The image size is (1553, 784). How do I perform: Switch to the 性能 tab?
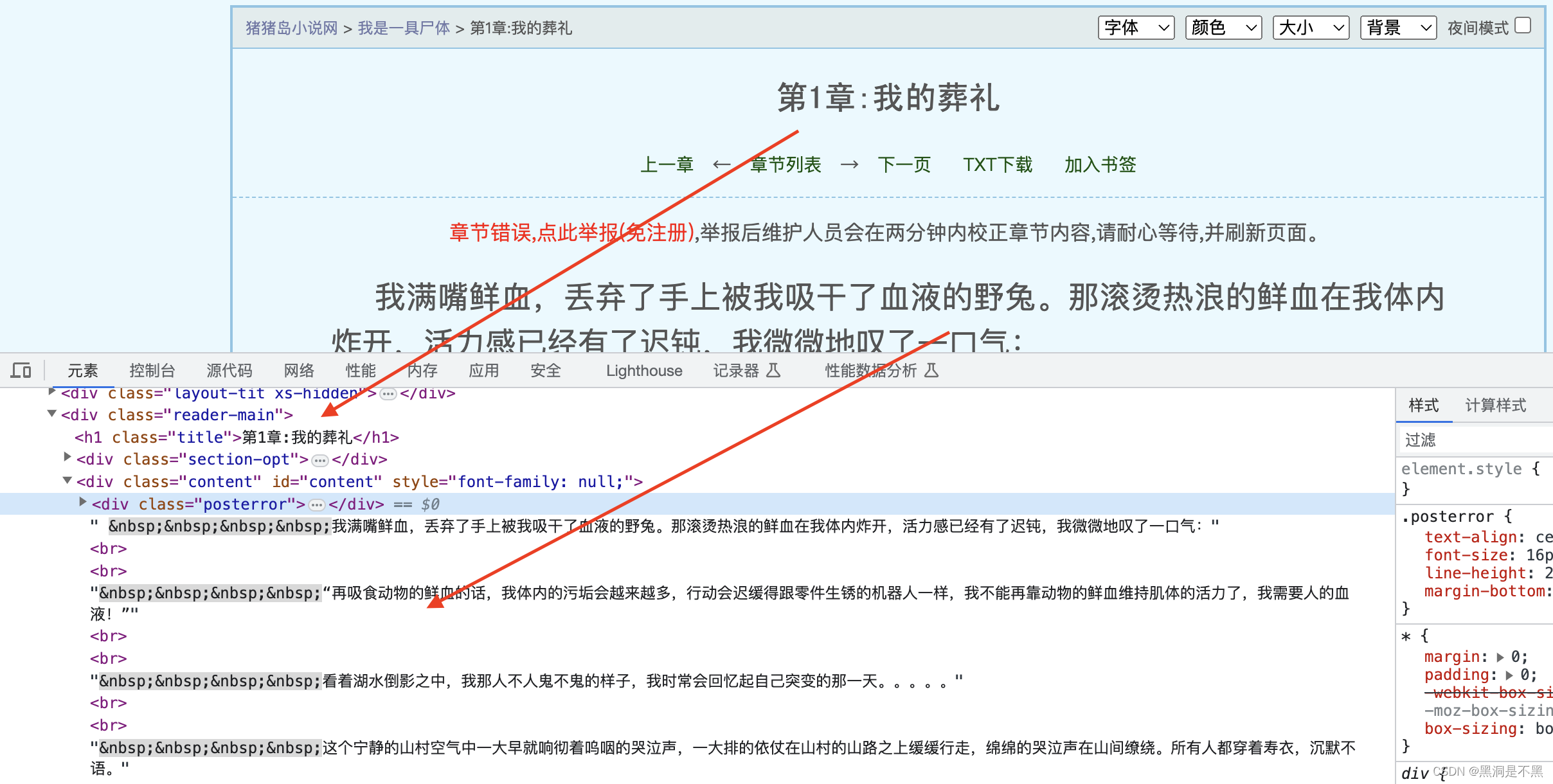pos(361,371)
